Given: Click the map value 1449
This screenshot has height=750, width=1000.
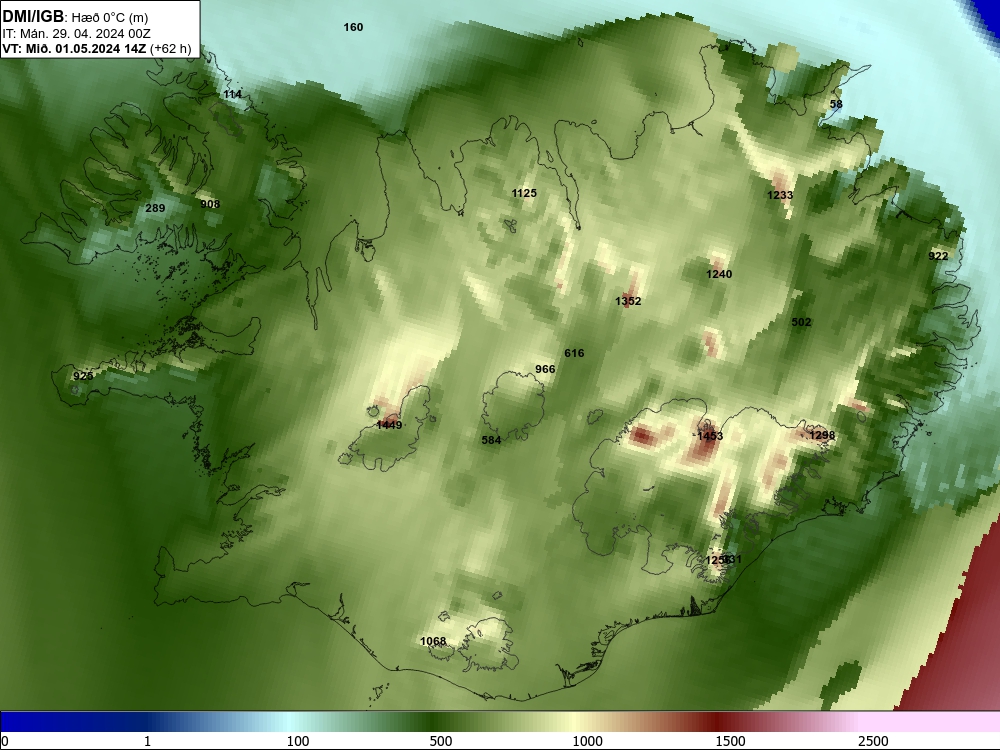Looking at the screenshot, I should tap(389, 425).
